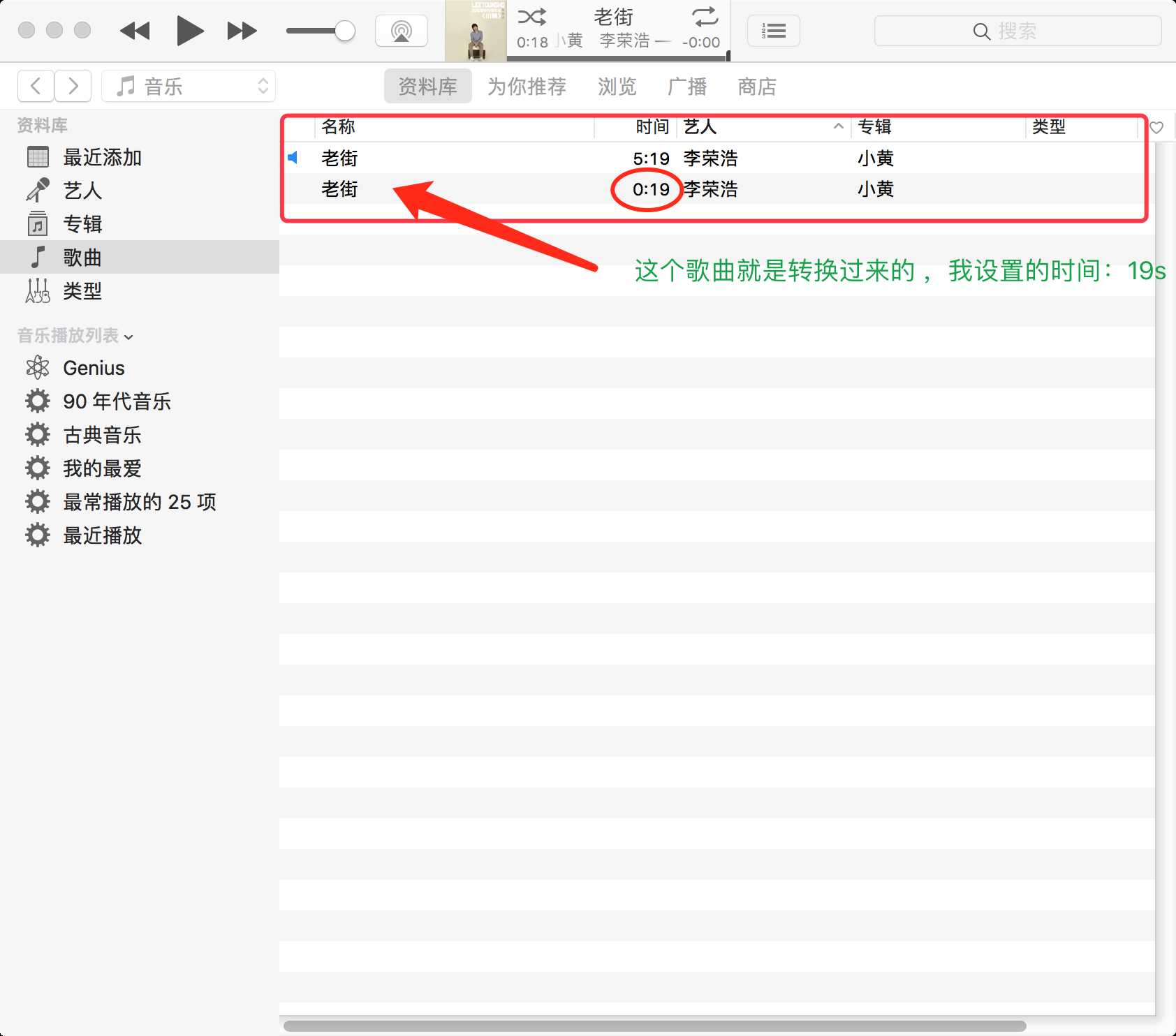Click 李荣浩 in the 0:19 row
Image resolution: width=1176 pixels, height=1036 pixels.
pyautogui.click(x=710, y=188)
